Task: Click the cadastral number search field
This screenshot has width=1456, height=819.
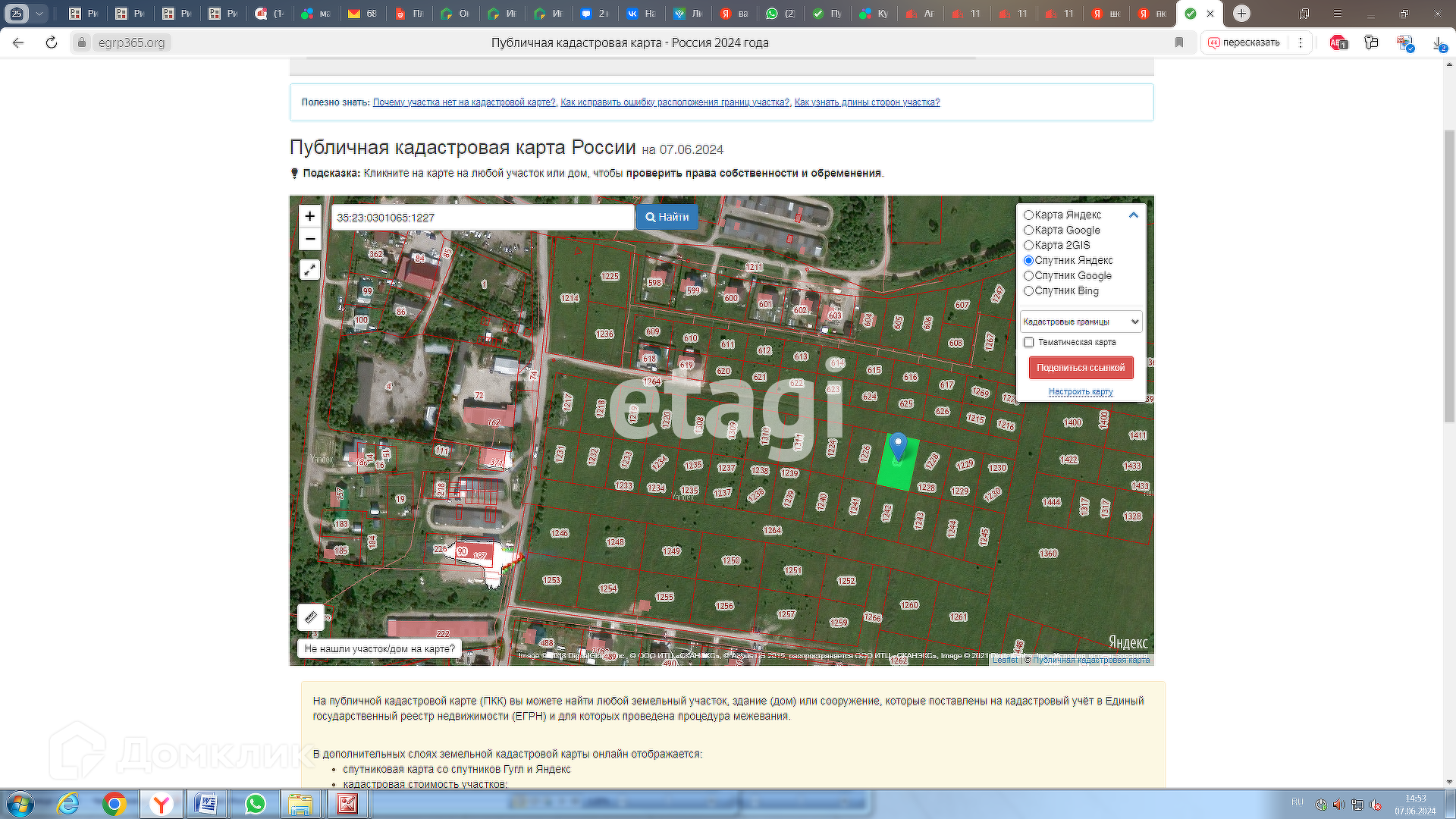Action: click(482, 218)
